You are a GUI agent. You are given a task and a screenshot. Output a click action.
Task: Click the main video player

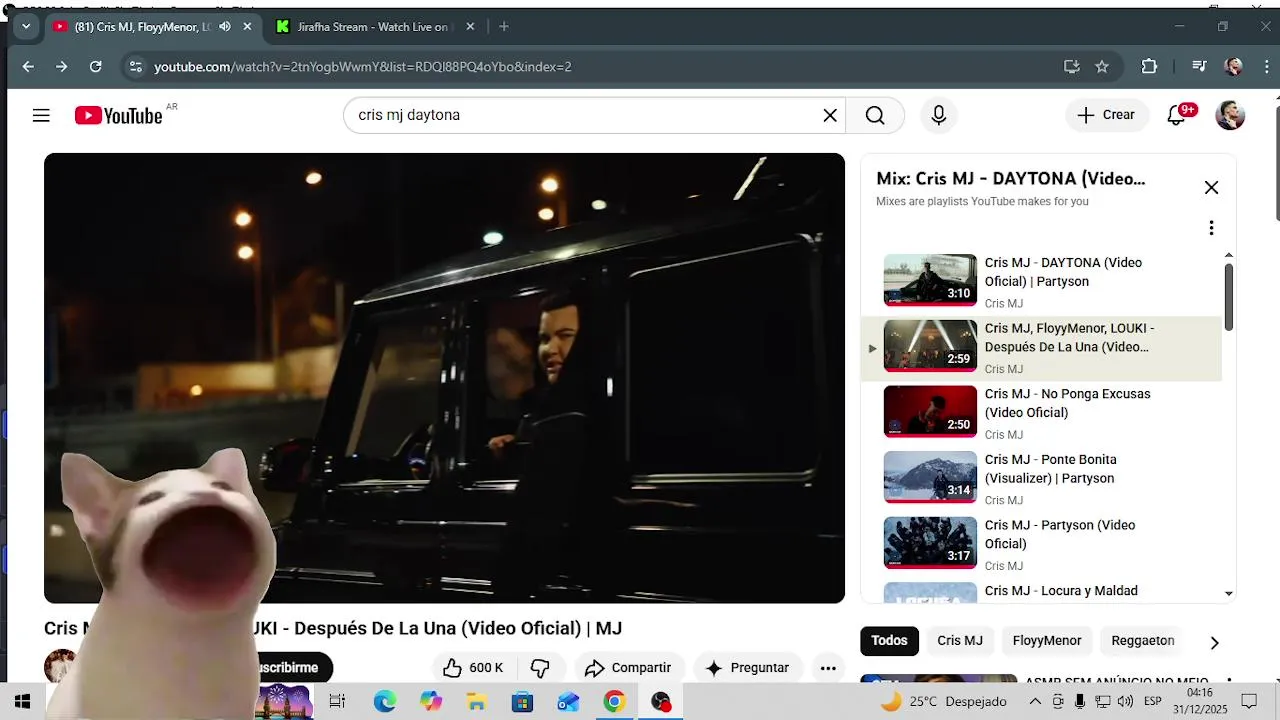point(444,378)
